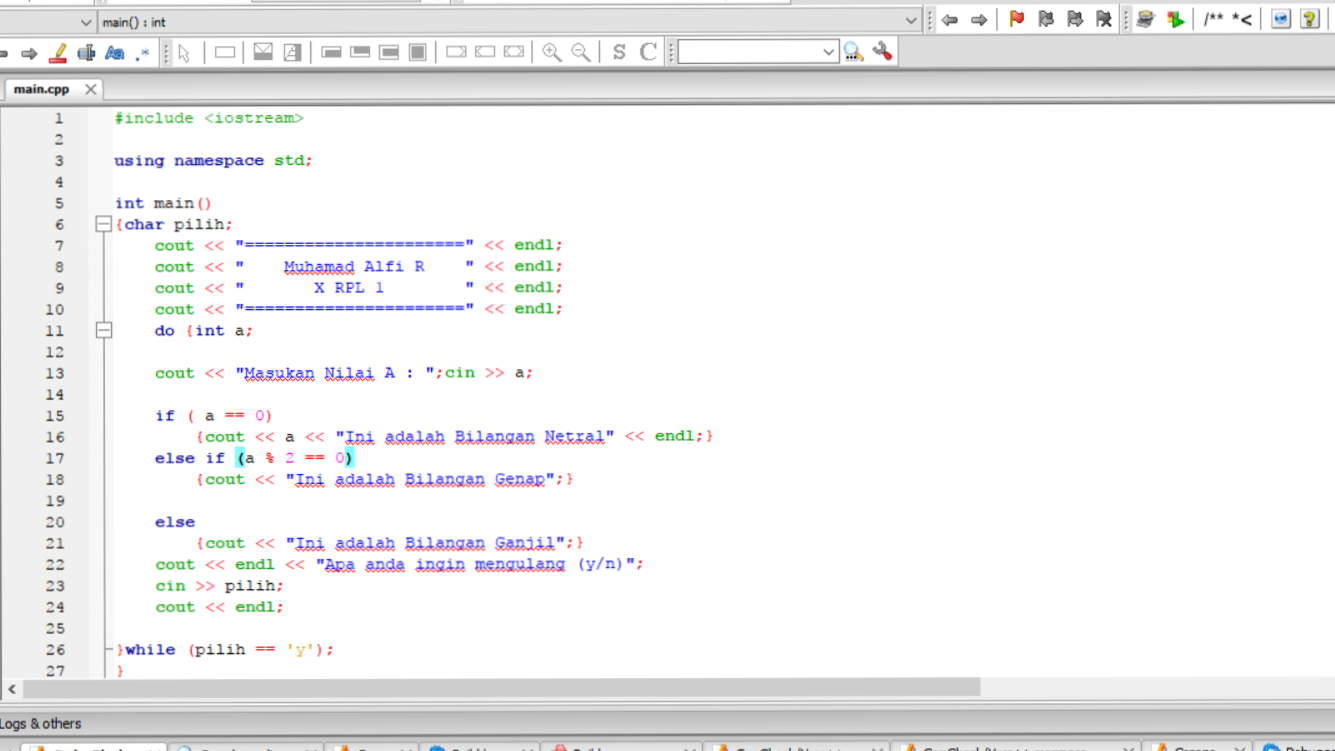The image size is (1335, 751).
Task: Insert a *< line comment
Action: [x=1242, y=19]
